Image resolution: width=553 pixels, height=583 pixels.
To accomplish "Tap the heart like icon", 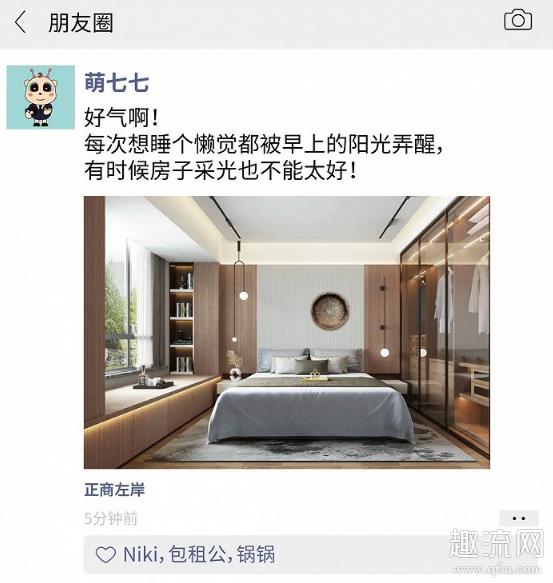I will [x=106, y=554].
